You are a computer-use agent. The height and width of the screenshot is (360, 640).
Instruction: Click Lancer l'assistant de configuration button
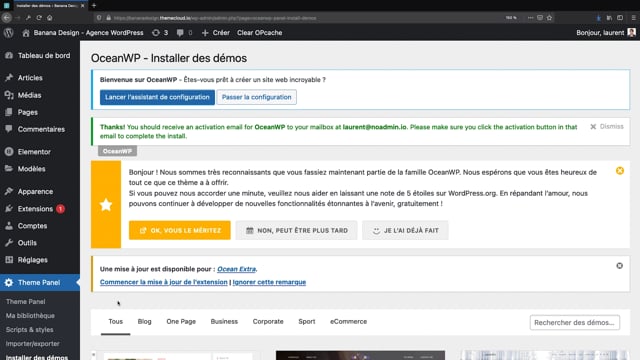(x=157, y=97)
